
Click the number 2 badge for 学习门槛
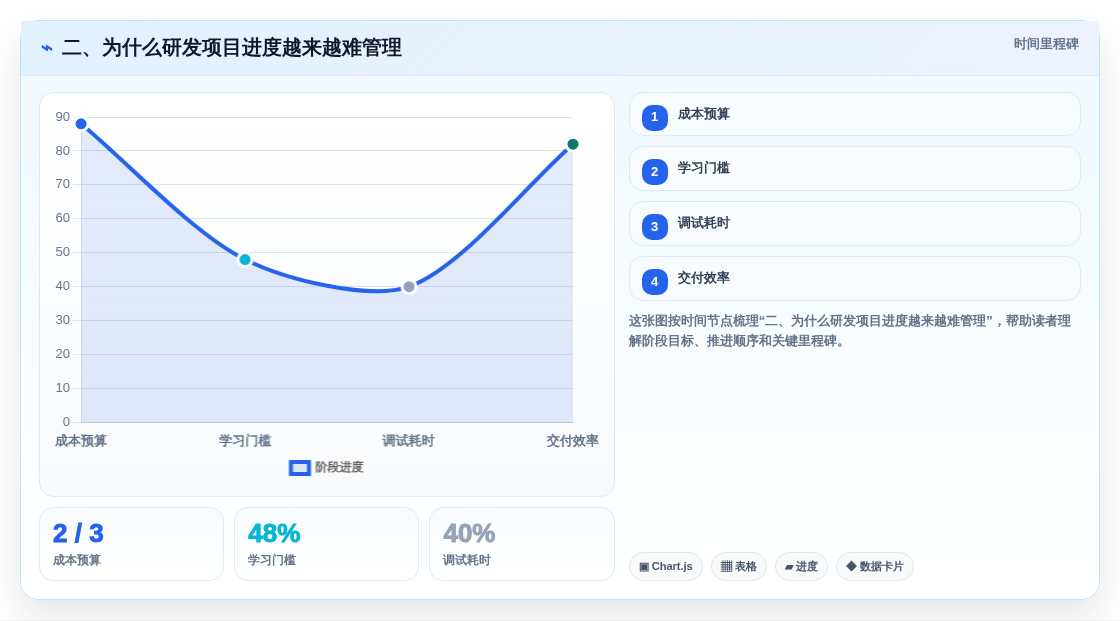654,172
